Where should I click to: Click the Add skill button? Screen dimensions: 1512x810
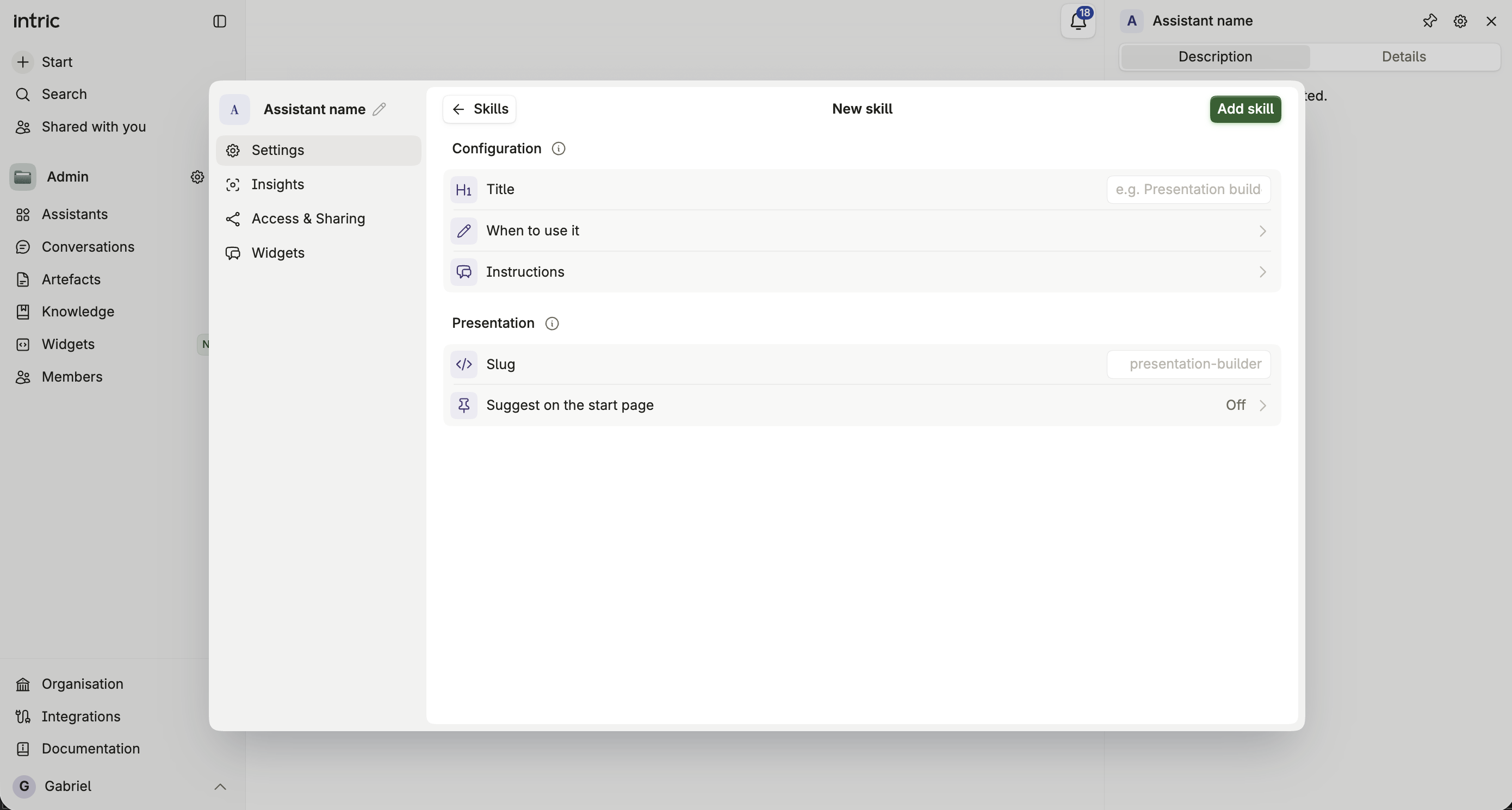[x=1245, y=109]
